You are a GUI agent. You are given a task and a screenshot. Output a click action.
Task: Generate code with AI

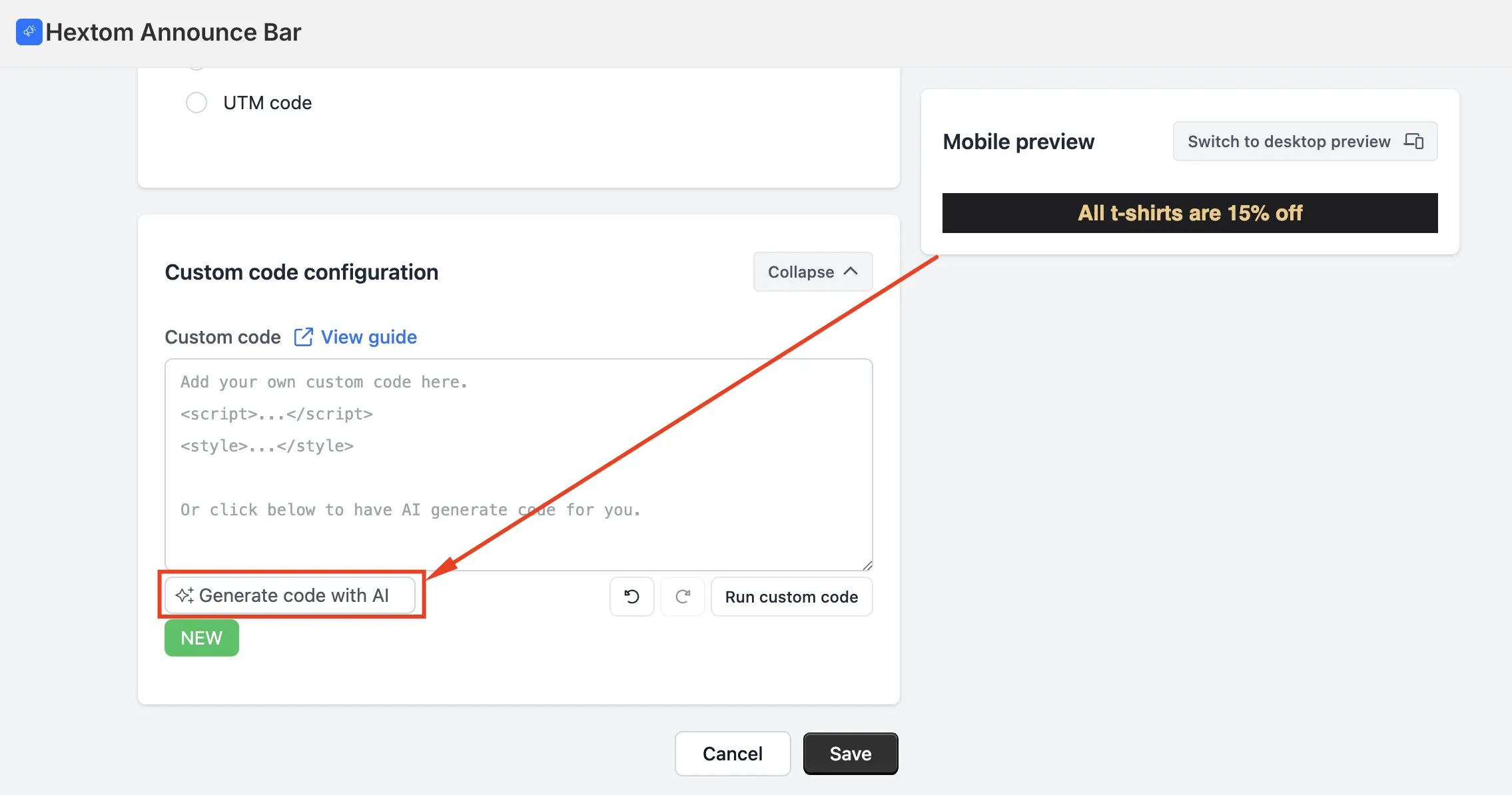point(290,595)
